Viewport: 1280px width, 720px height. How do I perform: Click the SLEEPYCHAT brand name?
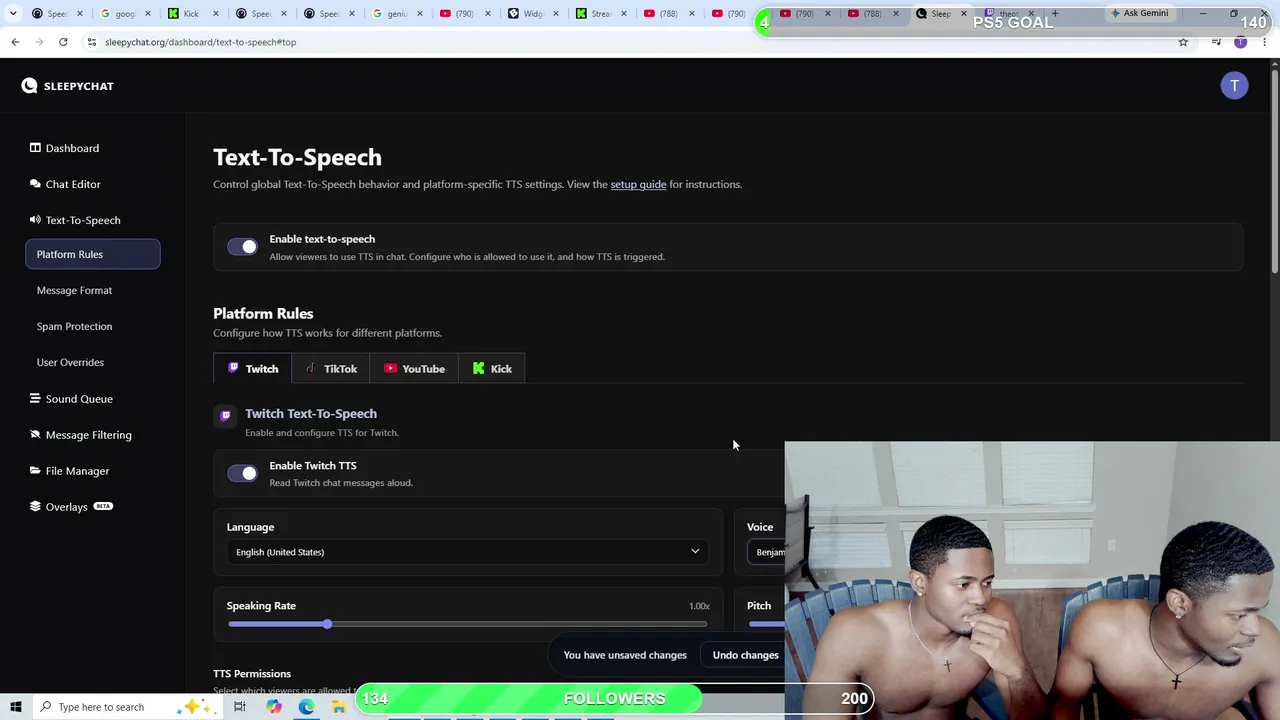coord(78,86)
